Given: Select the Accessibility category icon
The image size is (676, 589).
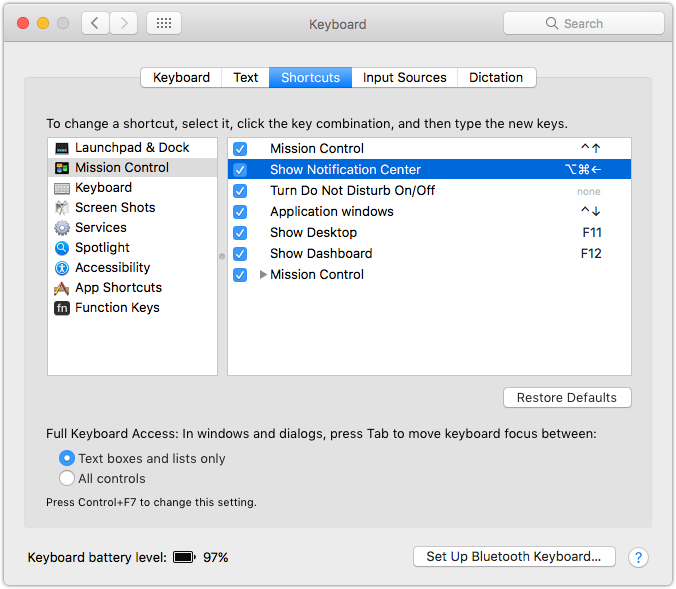Looking at the screenshot, I should 62,268.
